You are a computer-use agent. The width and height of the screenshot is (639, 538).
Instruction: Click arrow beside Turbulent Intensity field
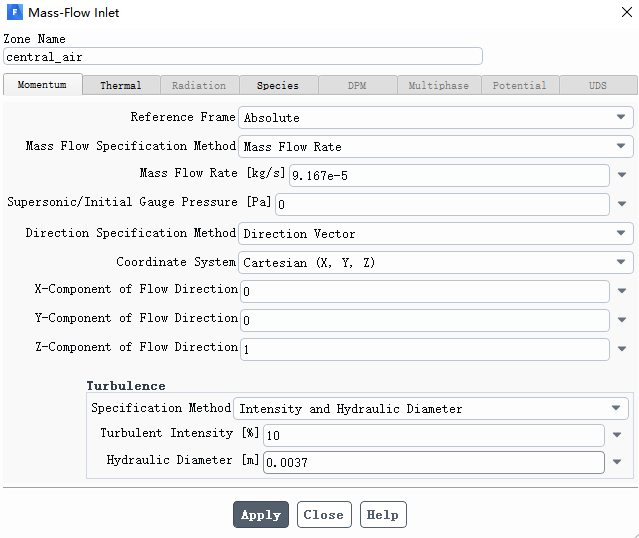point(617,435)
